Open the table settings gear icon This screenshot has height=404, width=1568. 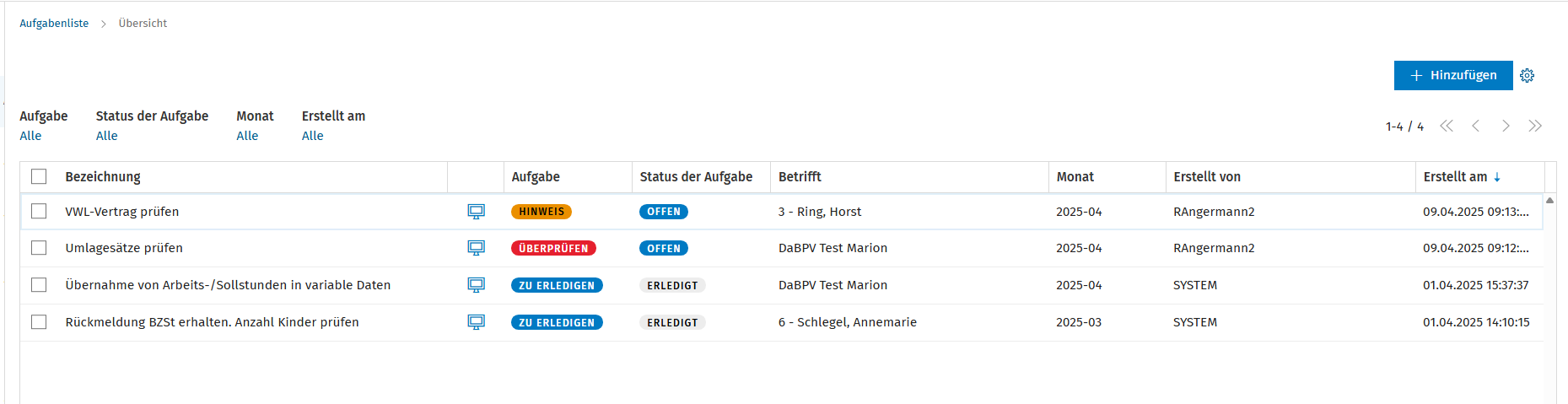tap(1527, 75)
